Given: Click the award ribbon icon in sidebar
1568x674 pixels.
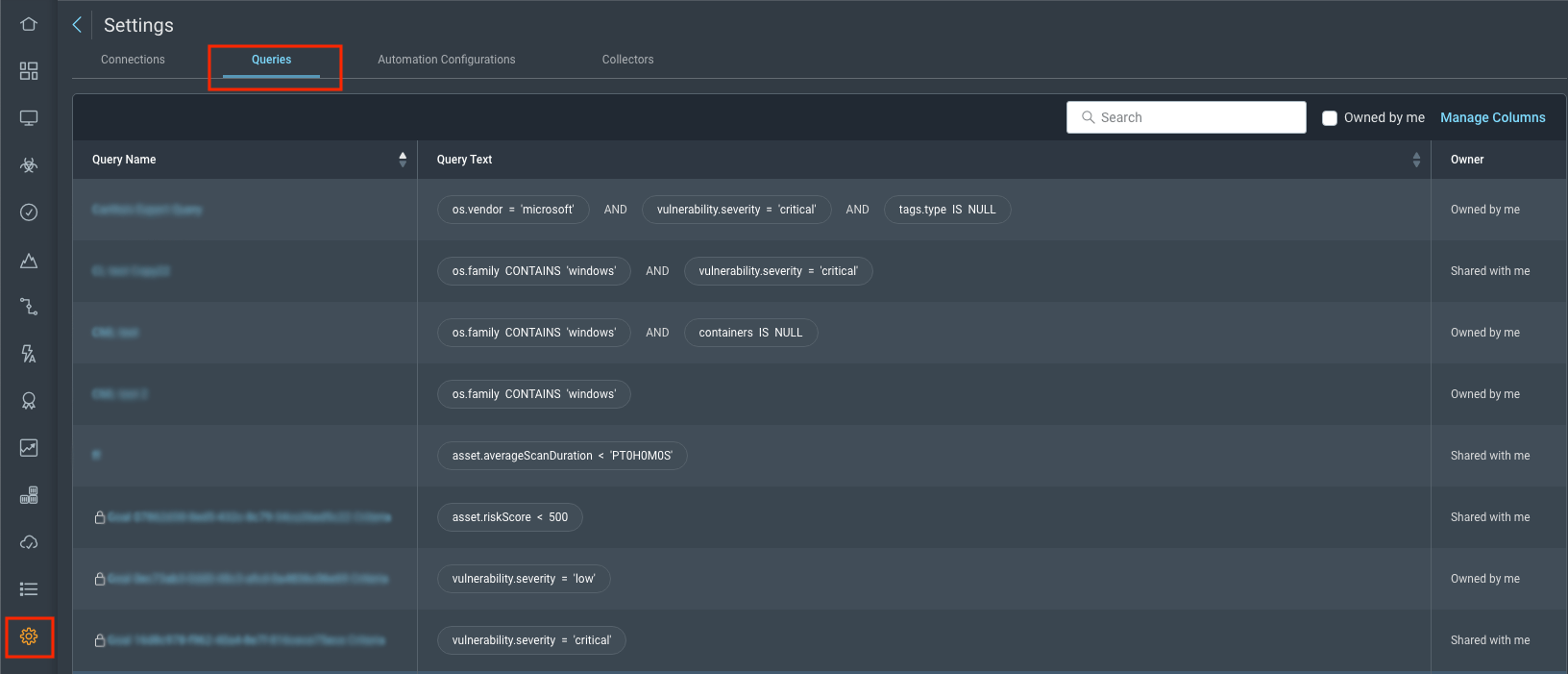Looking at the screenshot, I should 29,401.
